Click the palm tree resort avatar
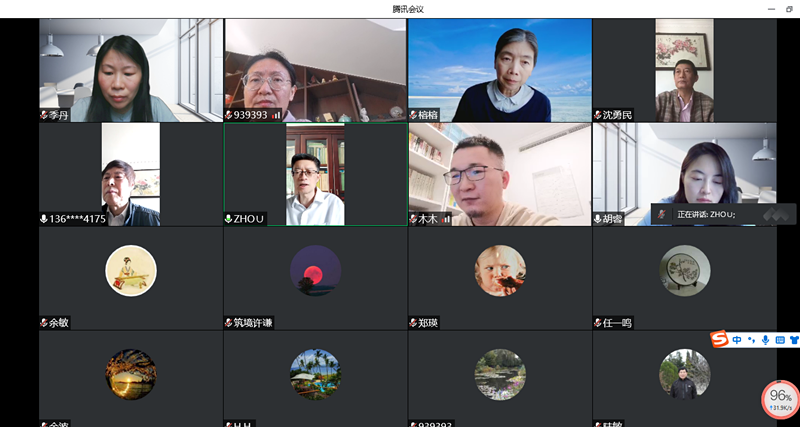The width and height of the screenshot is (800, 427). click(316, 375)
